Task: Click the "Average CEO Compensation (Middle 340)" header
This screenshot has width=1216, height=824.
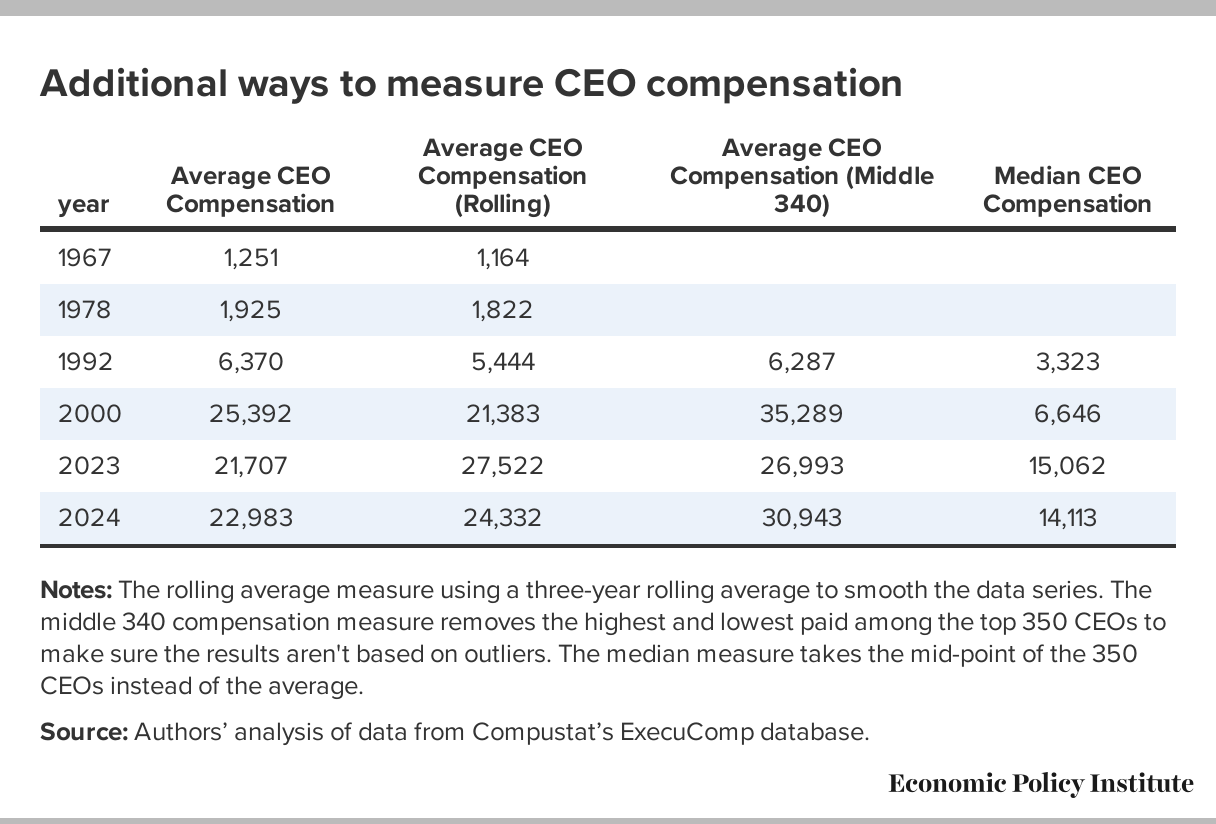Action: (801, 176)
